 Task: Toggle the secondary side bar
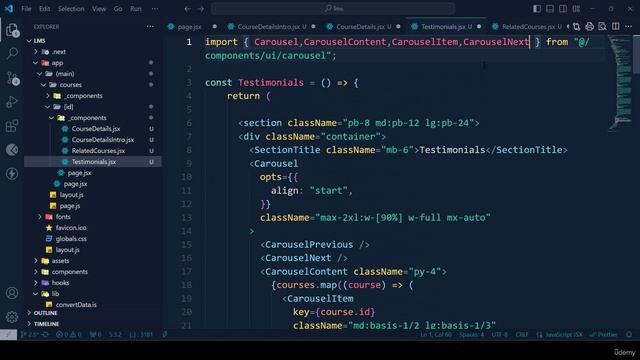[x=563, y=9]
